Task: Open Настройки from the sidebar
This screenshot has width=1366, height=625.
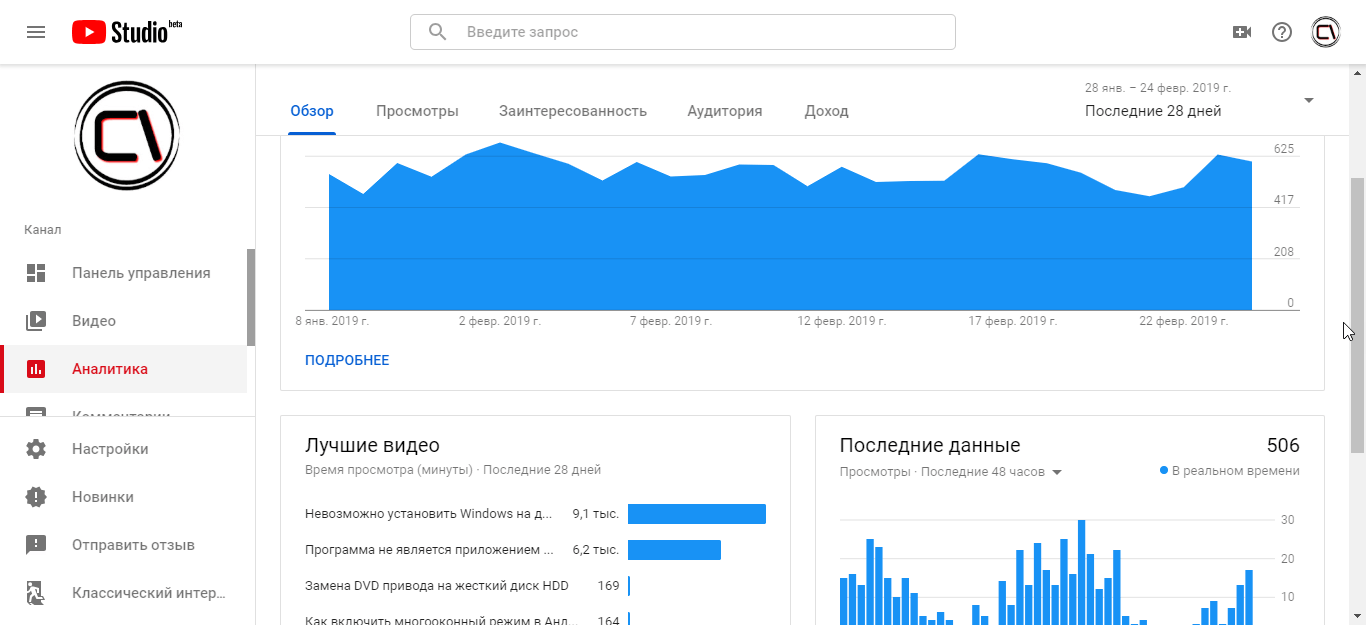Action: [x=127, y=449]
